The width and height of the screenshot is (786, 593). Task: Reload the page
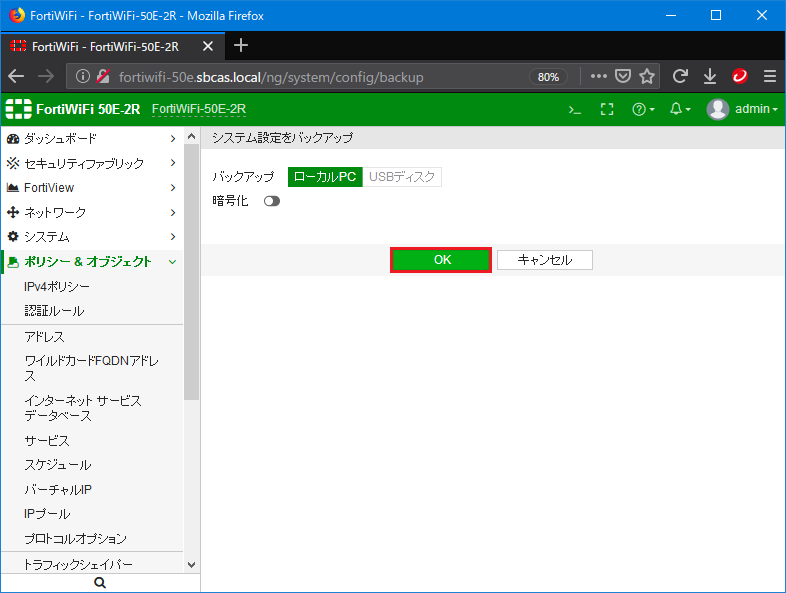(680, 77)
